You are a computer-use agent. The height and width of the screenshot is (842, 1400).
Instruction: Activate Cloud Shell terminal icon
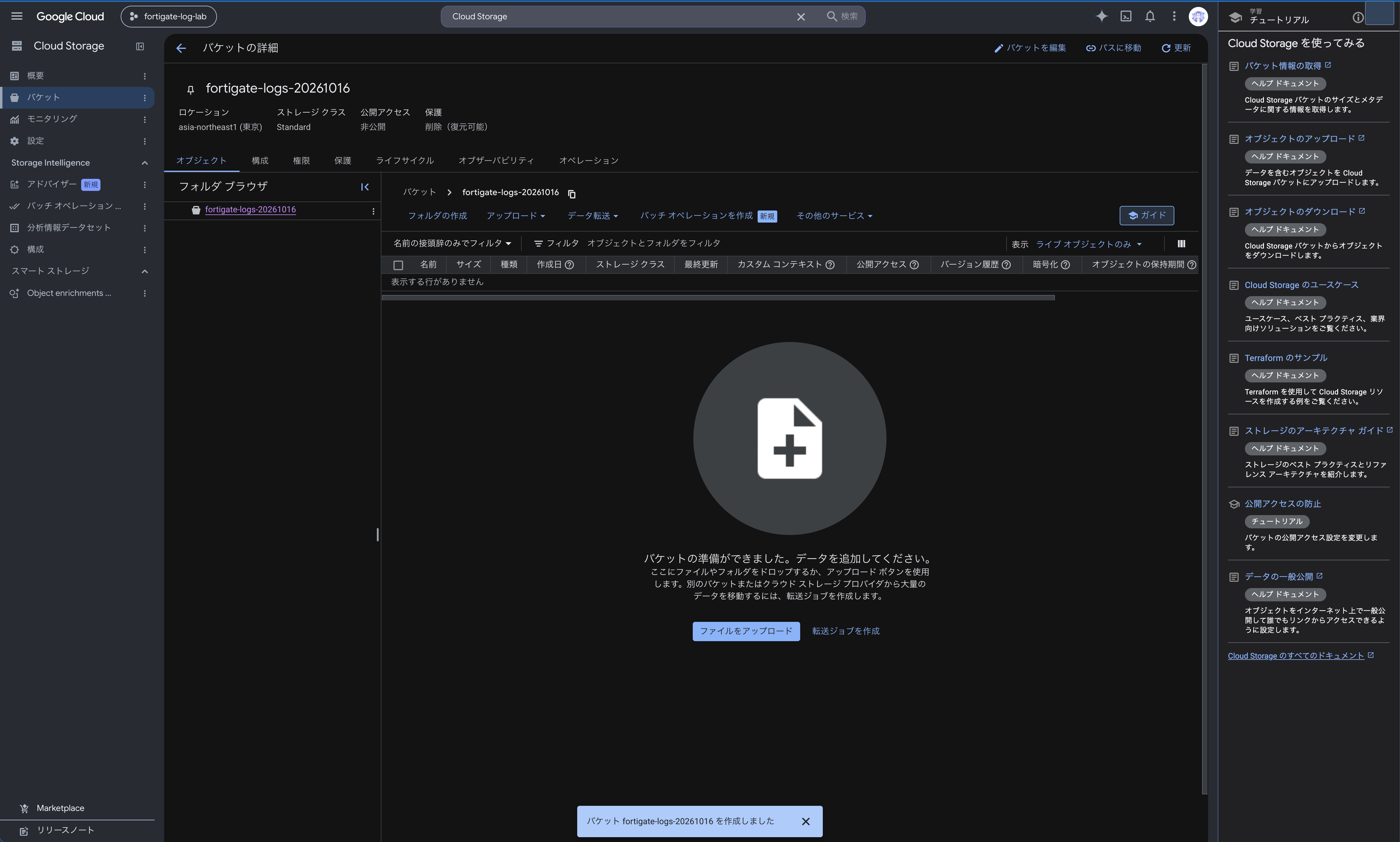[1126, 17]
